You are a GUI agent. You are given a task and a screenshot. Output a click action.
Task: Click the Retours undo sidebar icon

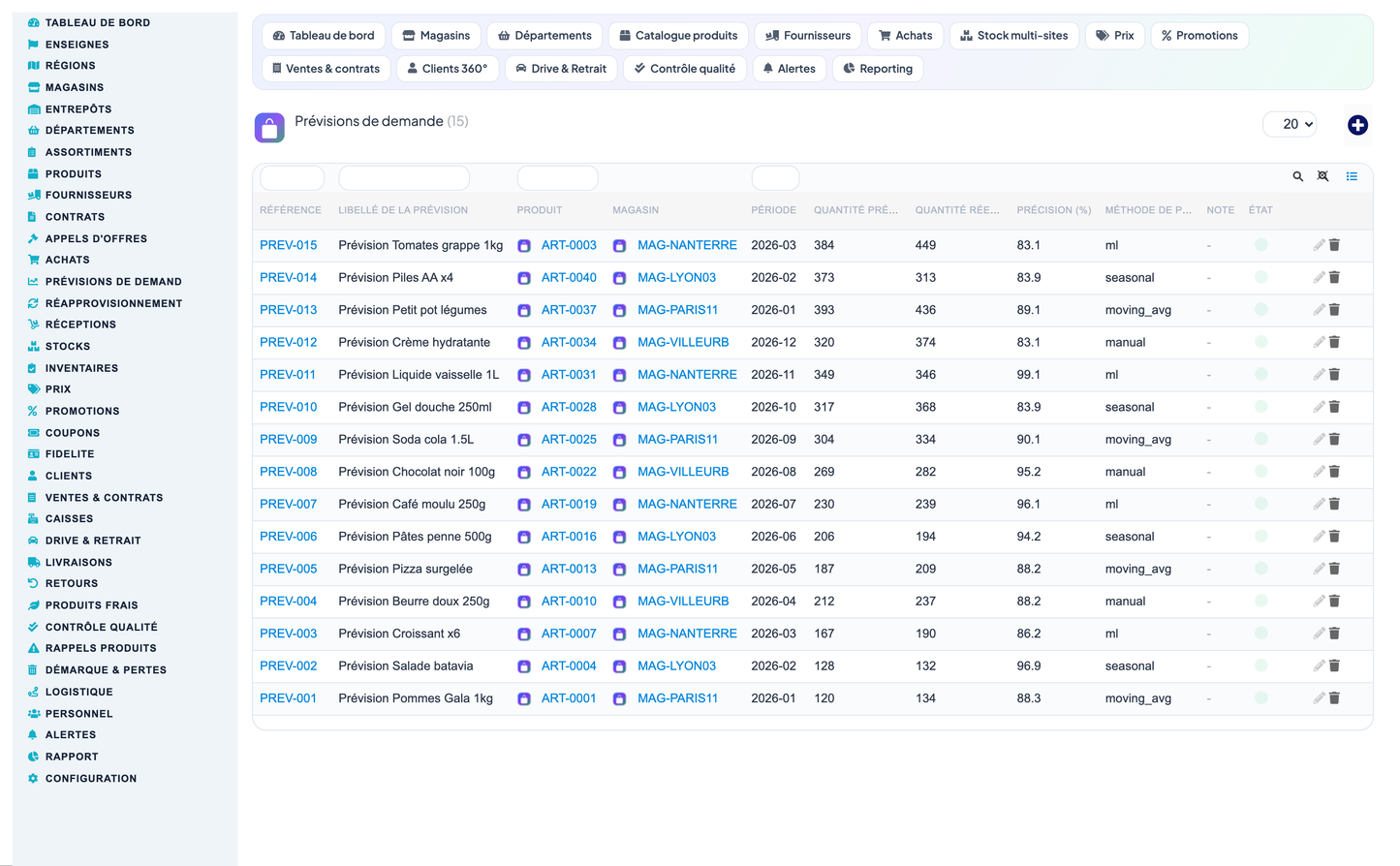coord(33,583)
